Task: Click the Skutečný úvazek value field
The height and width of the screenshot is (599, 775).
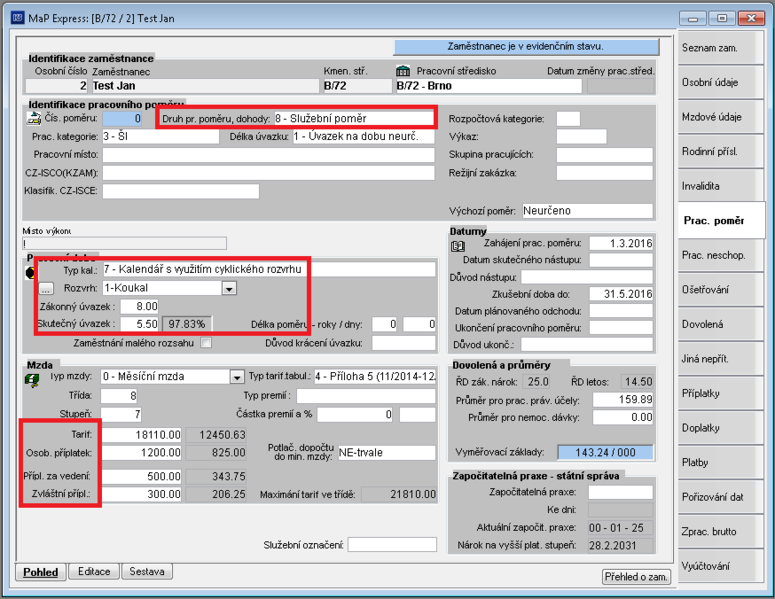Action: point(139,324)
